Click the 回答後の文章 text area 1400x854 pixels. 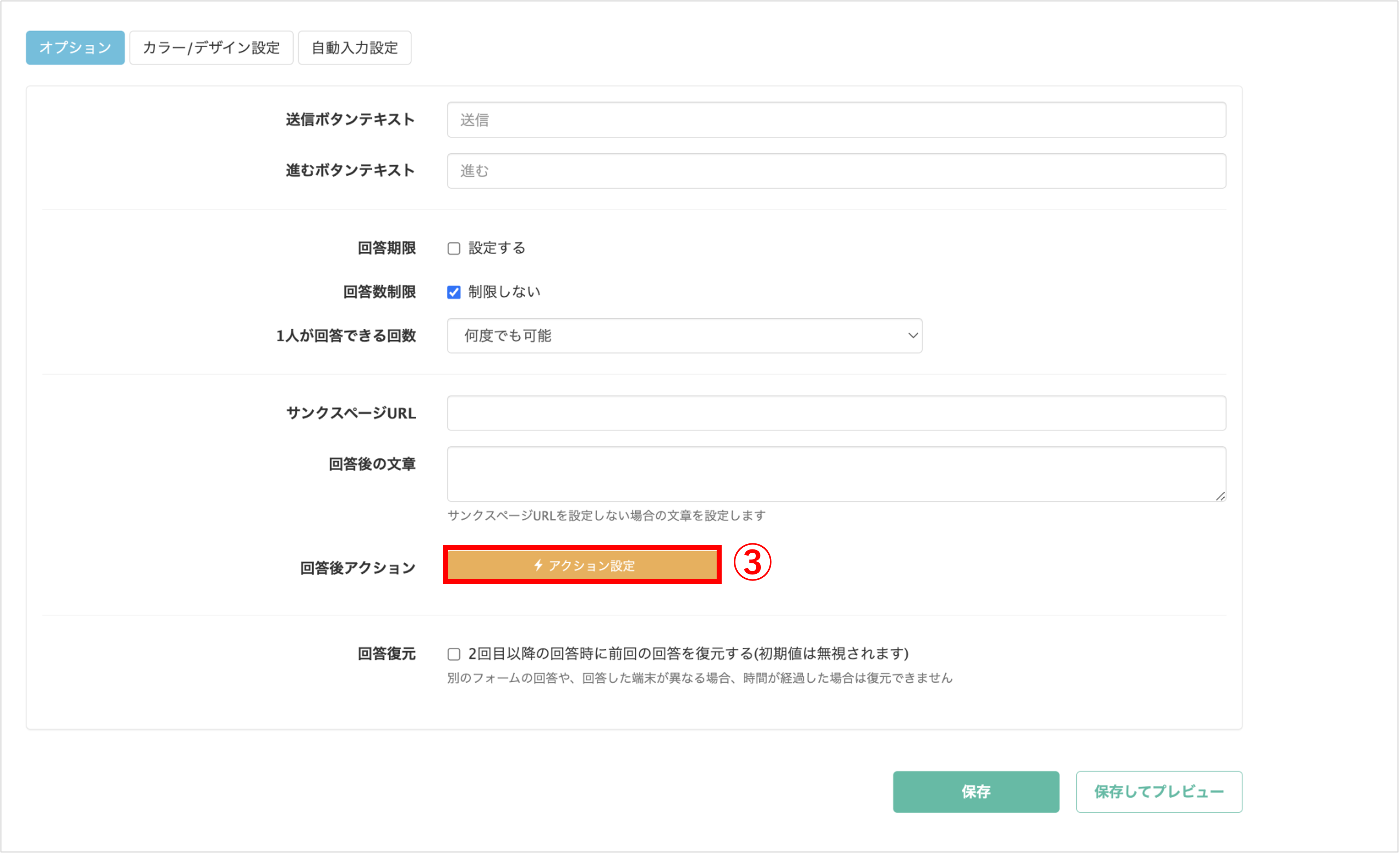[837, 474]
